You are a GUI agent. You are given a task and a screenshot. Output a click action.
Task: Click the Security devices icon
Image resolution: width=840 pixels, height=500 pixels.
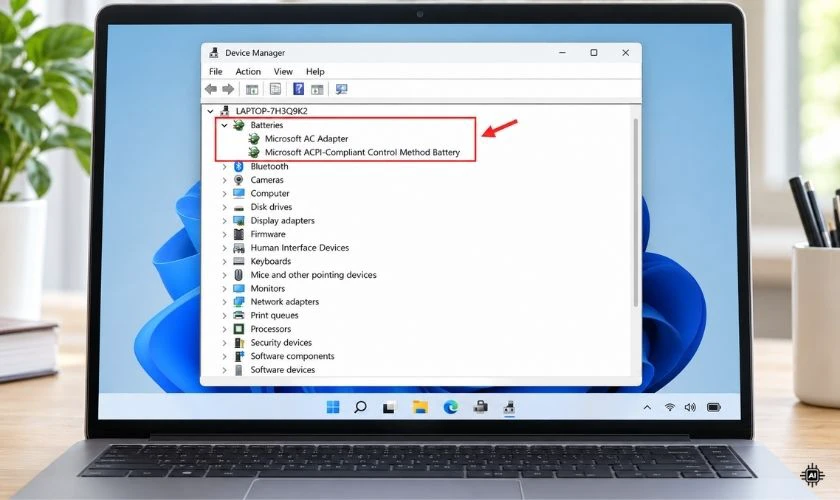(x=239, y=342)
